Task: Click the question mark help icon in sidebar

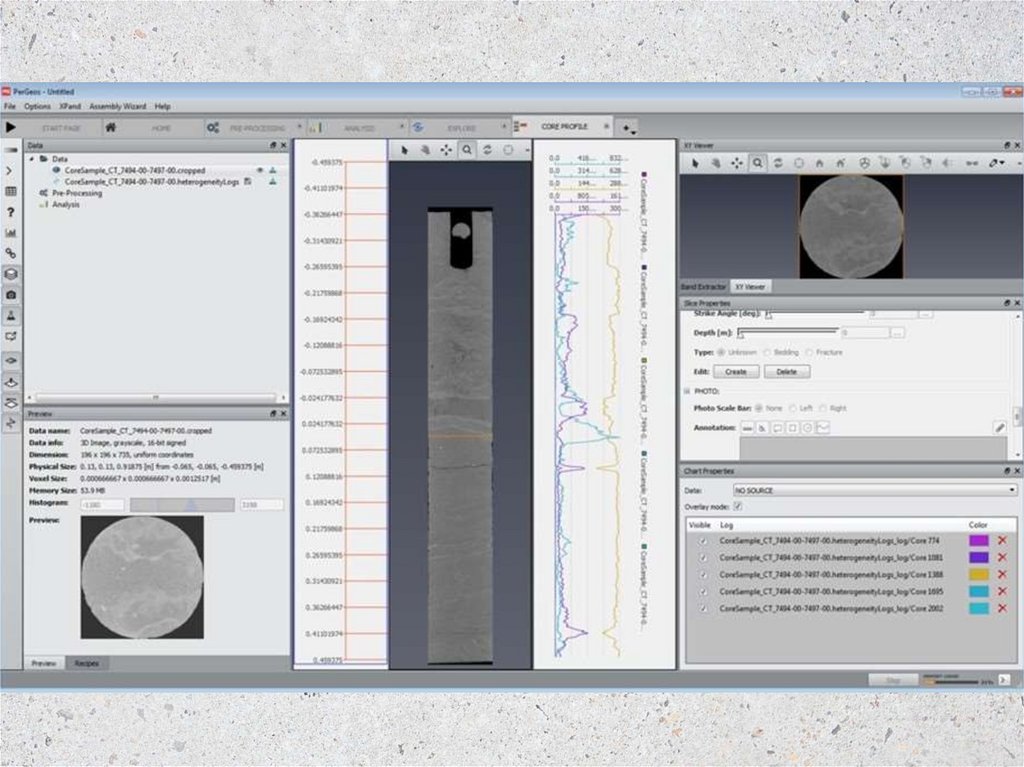Action: (x=11, y=212)
